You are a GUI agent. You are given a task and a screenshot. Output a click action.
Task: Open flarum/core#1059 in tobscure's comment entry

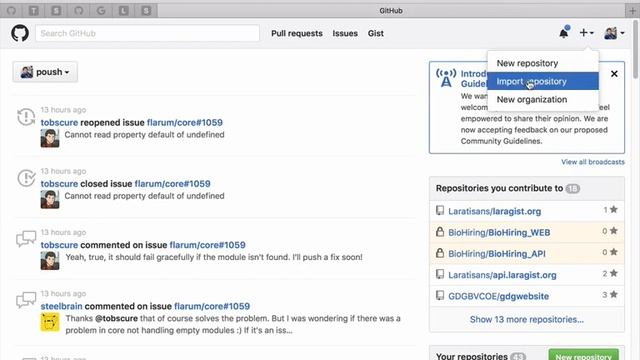pos(207,245)
